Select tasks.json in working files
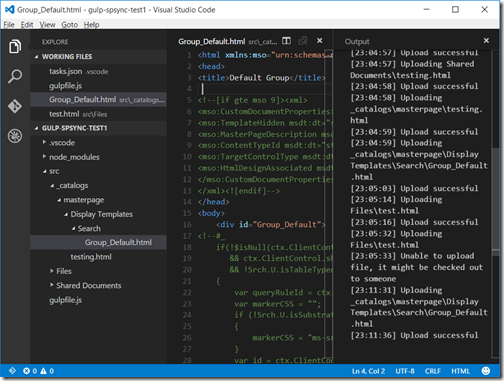The image size is (504, 381). [98, 71]
